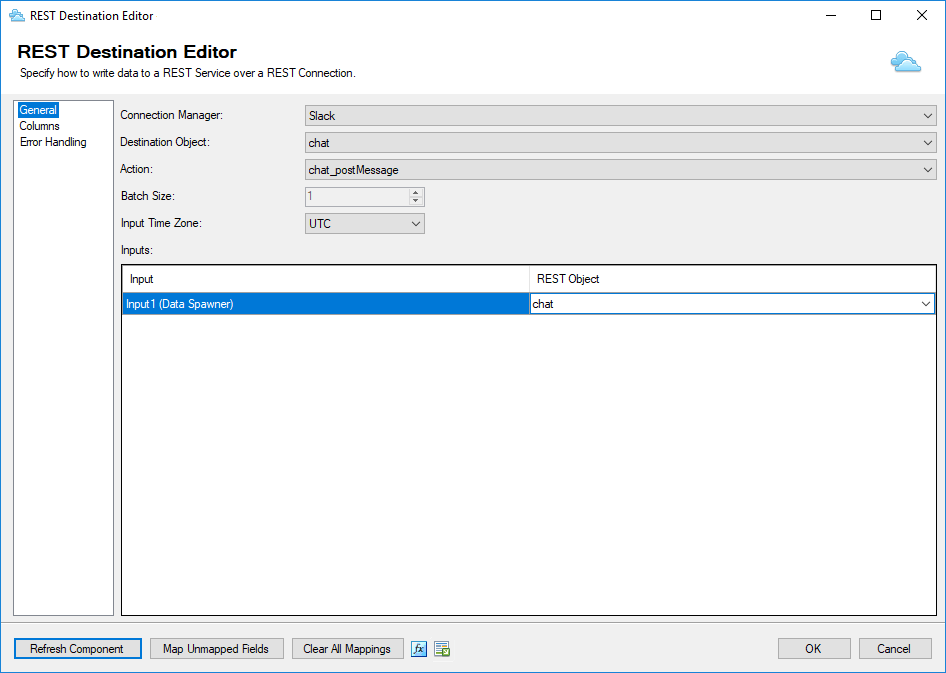
Task: Click the cloud icon in the title bar
Action: (x=16, y=16)
